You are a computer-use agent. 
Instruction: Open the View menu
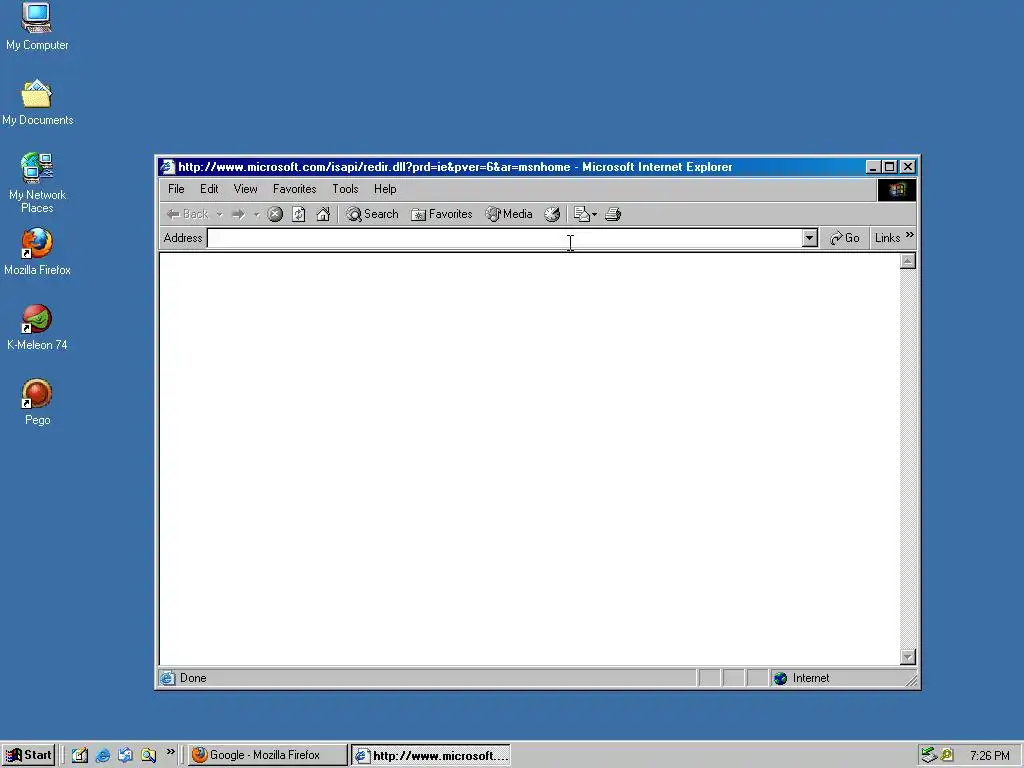point(246,189)
